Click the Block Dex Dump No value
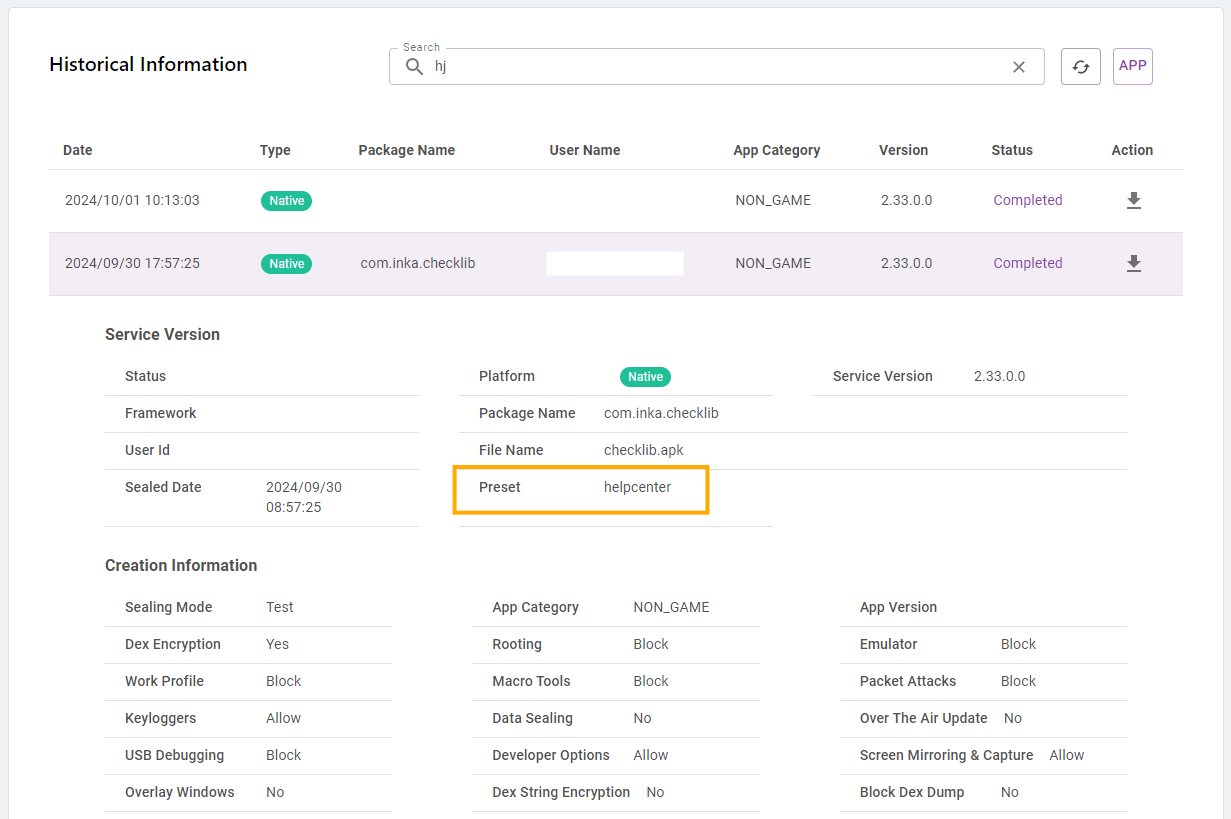Screen dimensions: 1231x819 pos(1010,792)
